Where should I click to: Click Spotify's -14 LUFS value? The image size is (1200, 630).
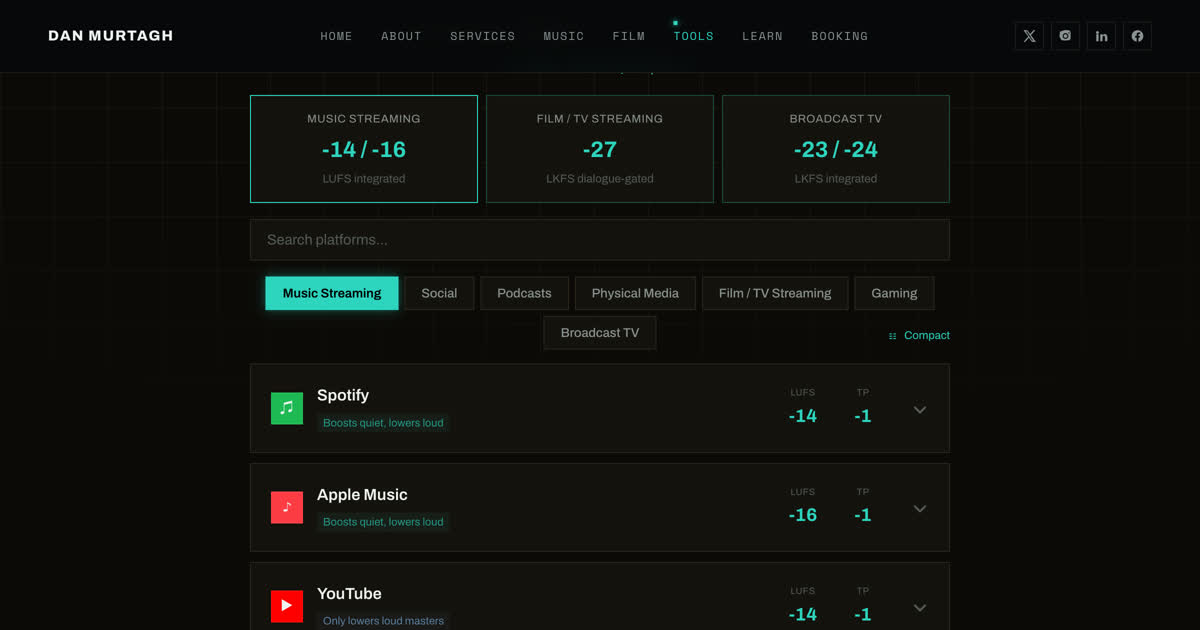(803, 416)
